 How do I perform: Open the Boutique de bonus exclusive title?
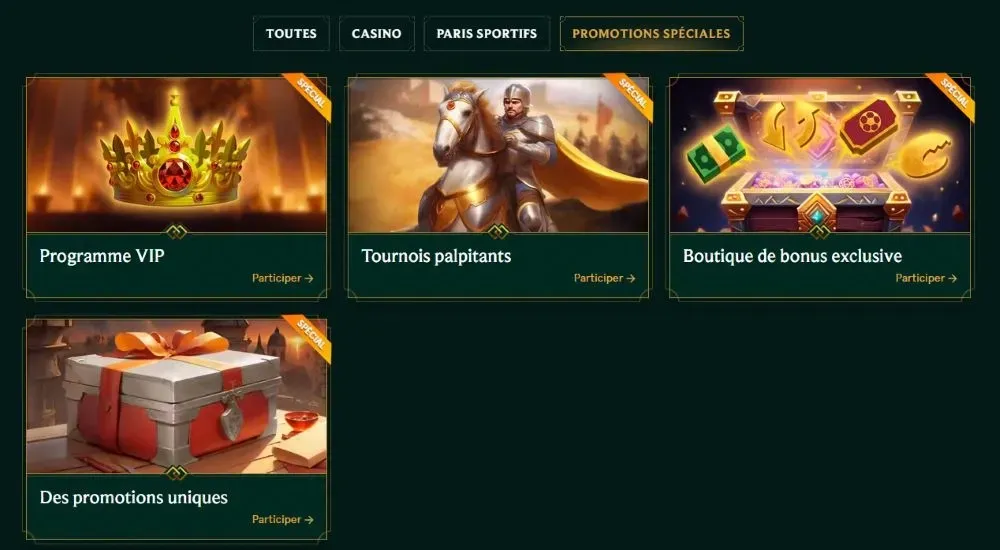(x=792, y=256)
